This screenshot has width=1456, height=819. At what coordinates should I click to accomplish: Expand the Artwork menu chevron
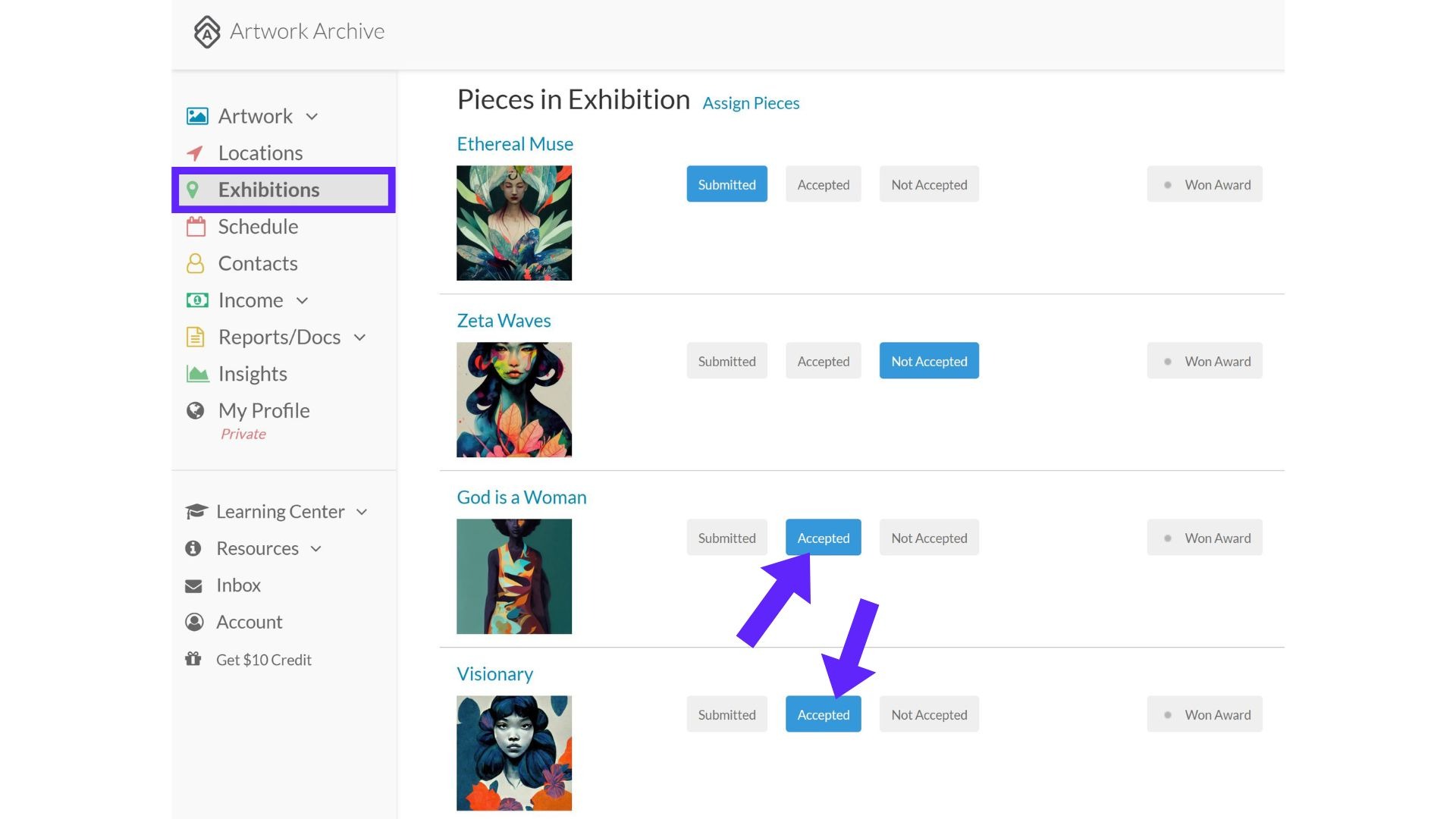coord(312,117)
